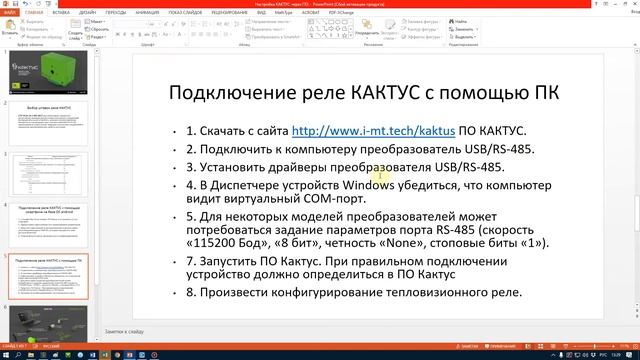Collapse the ribbon with the arrow
The height and width of the screenshot is (360, 640).
tap(635, 44)
